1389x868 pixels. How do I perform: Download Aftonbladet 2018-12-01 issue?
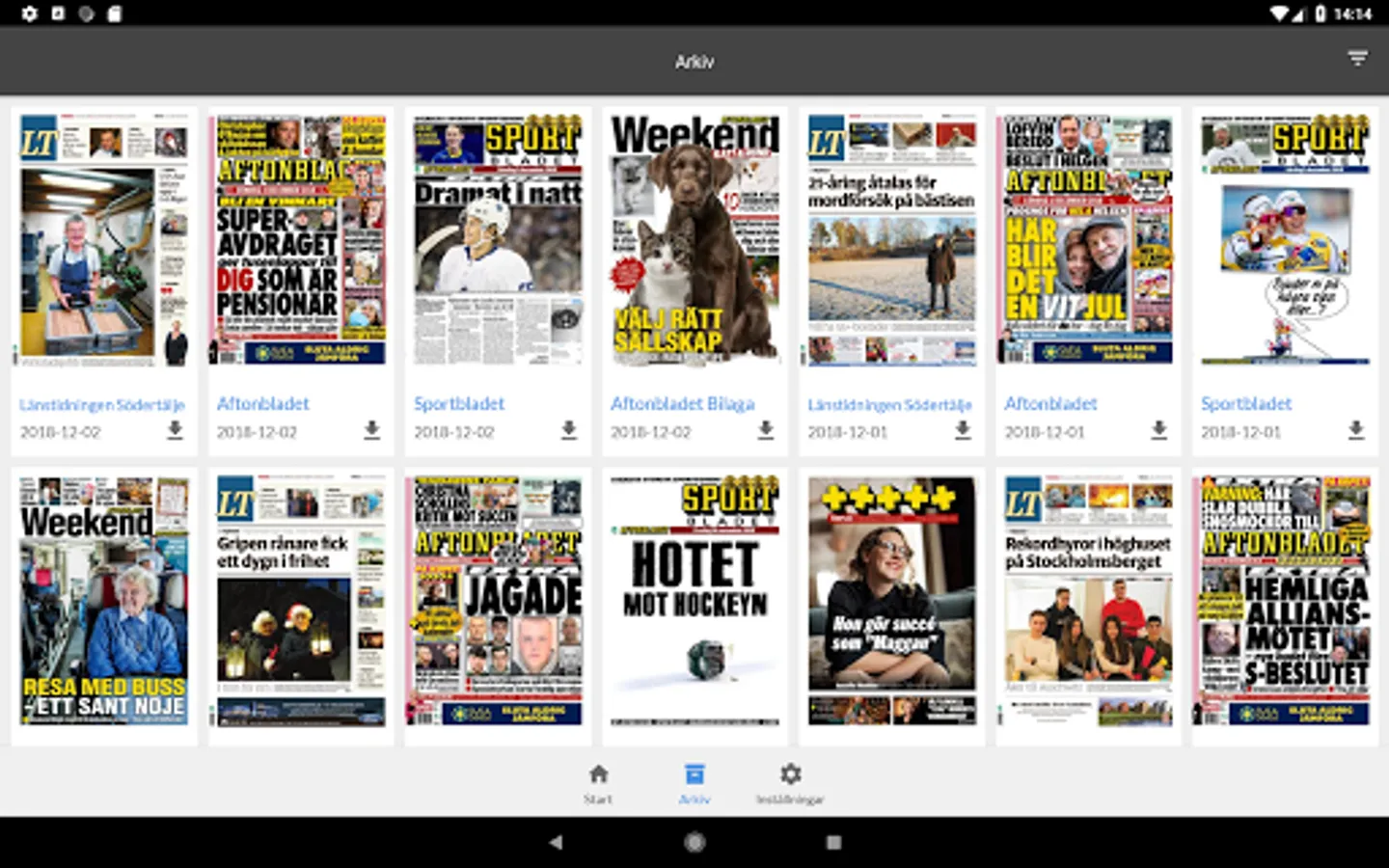pyautogui.click(x=1159, y=430)
